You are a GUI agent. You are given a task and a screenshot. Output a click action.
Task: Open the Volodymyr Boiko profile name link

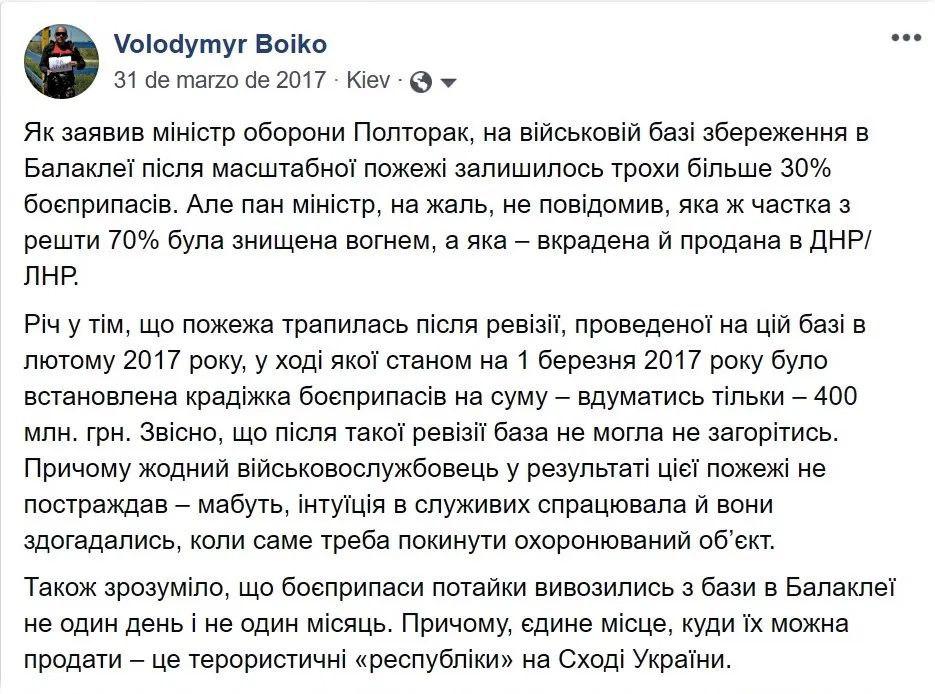[220, 45]
